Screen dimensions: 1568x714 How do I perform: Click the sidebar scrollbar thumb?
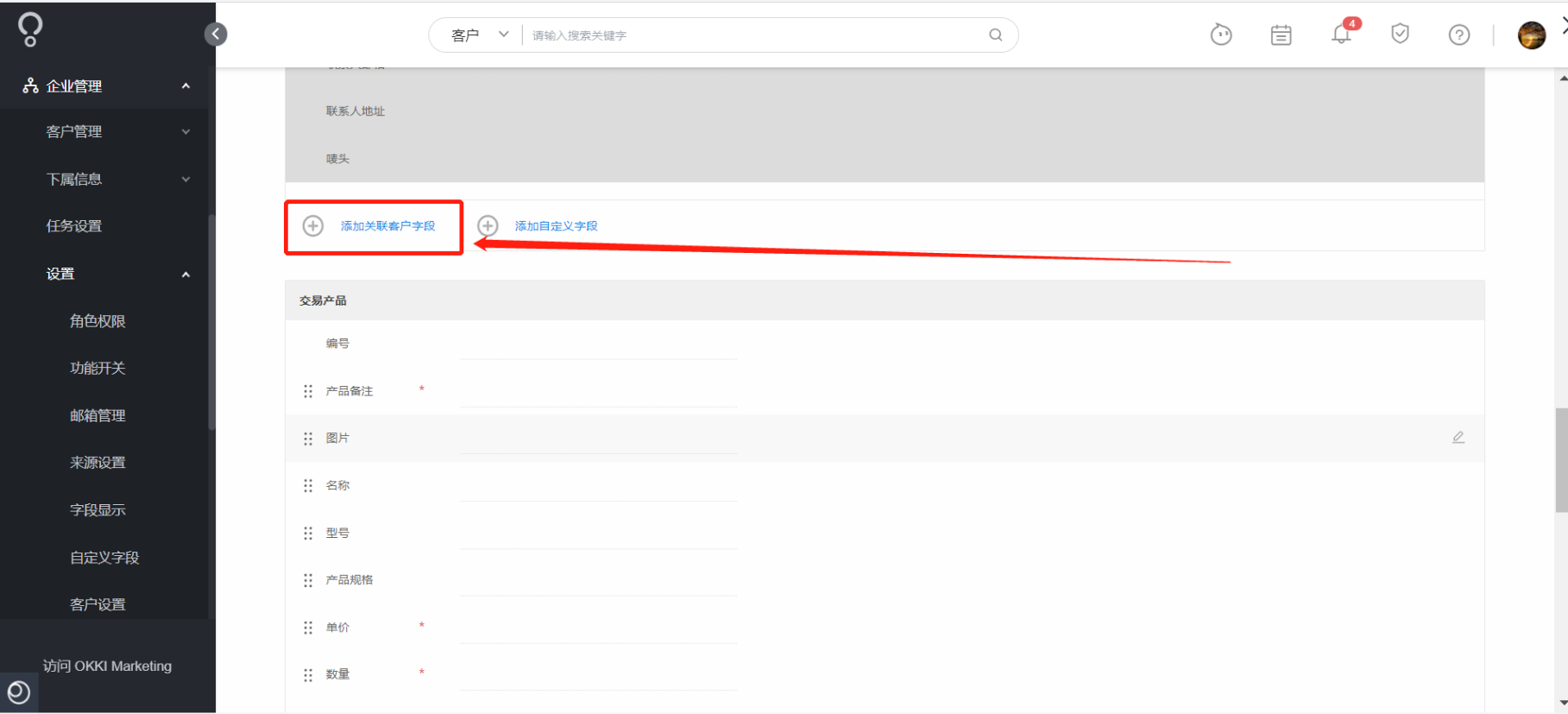click(x=211, y=322)
